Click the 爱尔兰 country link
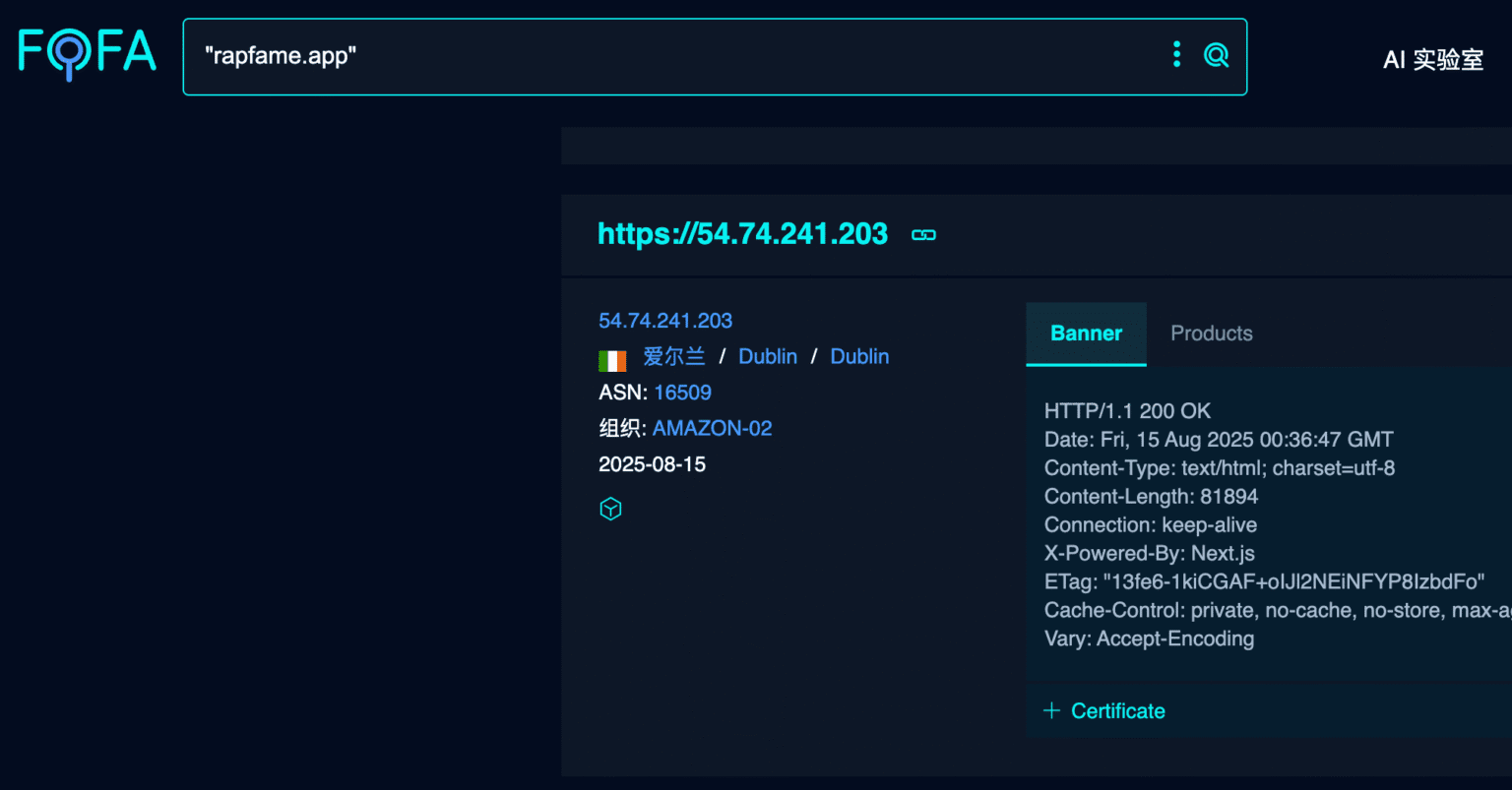 pos(674,356)
